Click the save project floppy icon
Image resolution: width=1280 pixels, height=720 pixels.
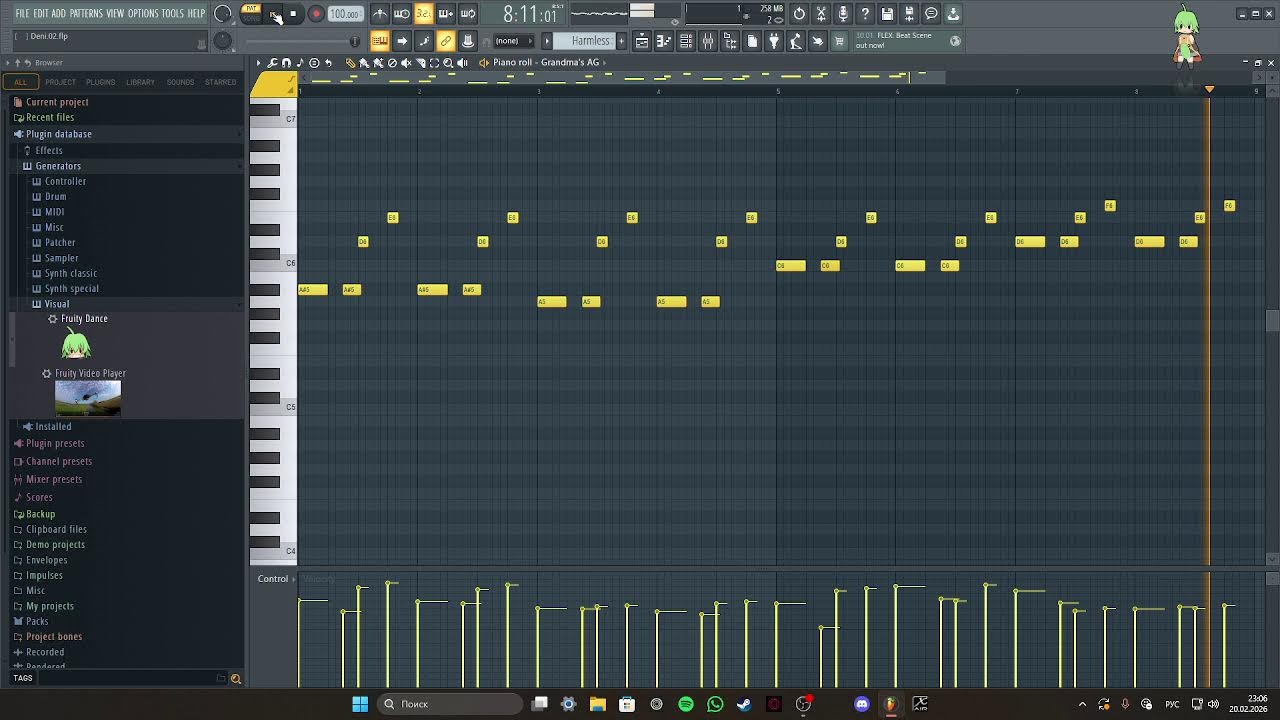(x=887, y=14)
